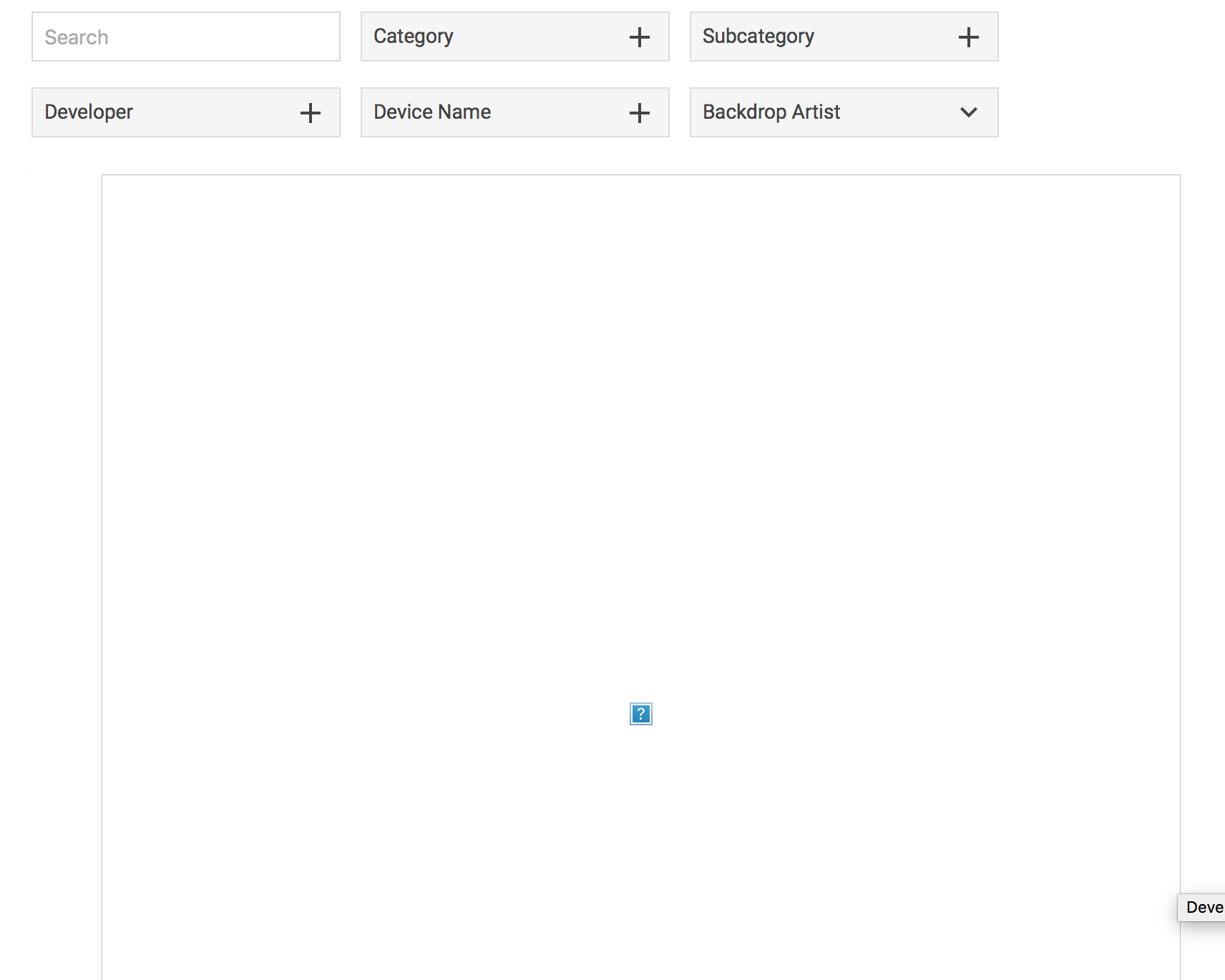
Task: Expand the Category filter
Action: [x=515, y=36]
